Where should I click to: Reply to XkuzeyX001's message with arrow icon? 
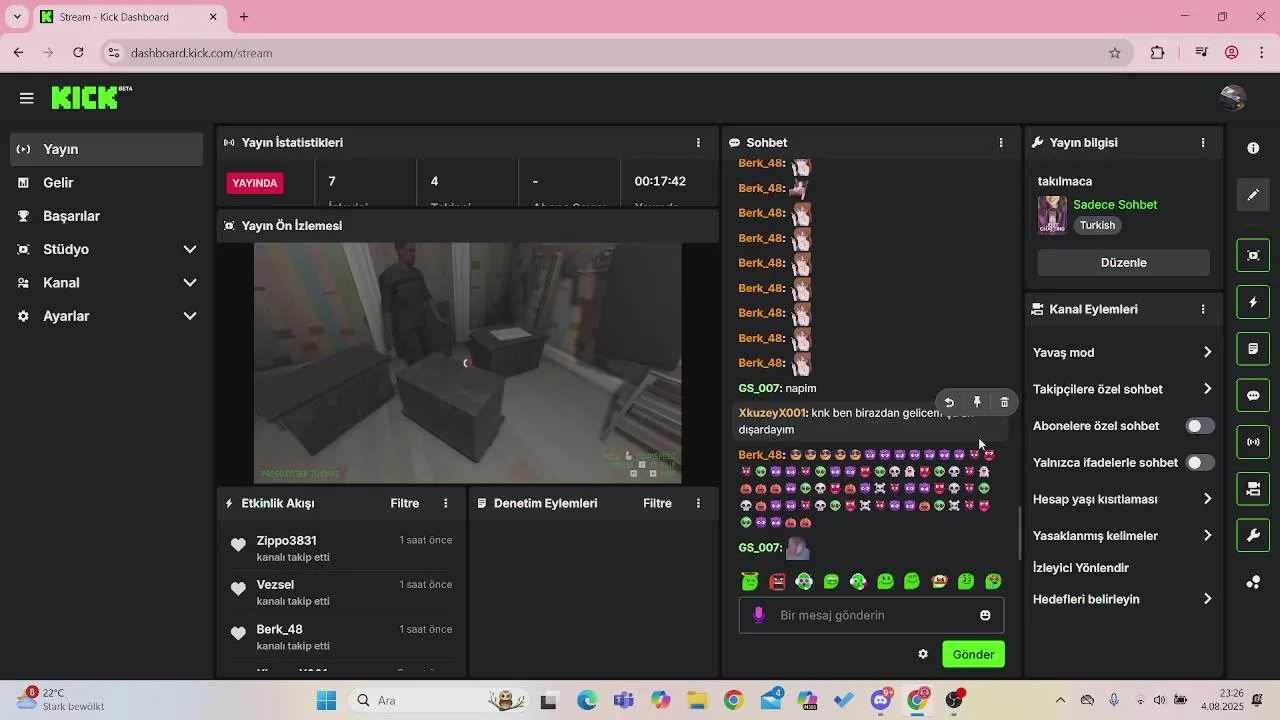coord(949,402)
